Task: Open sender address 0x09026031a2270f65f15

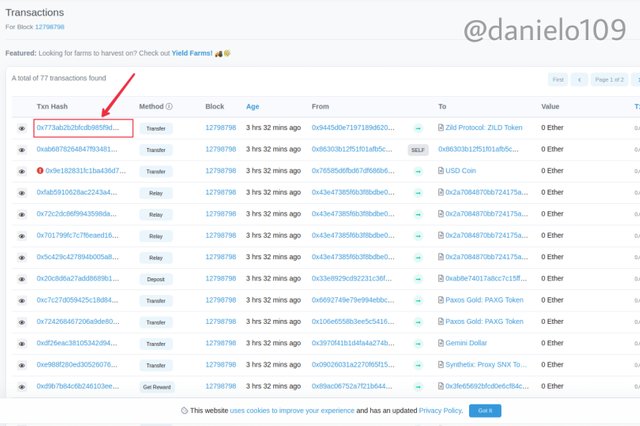Action: point(353,365)
